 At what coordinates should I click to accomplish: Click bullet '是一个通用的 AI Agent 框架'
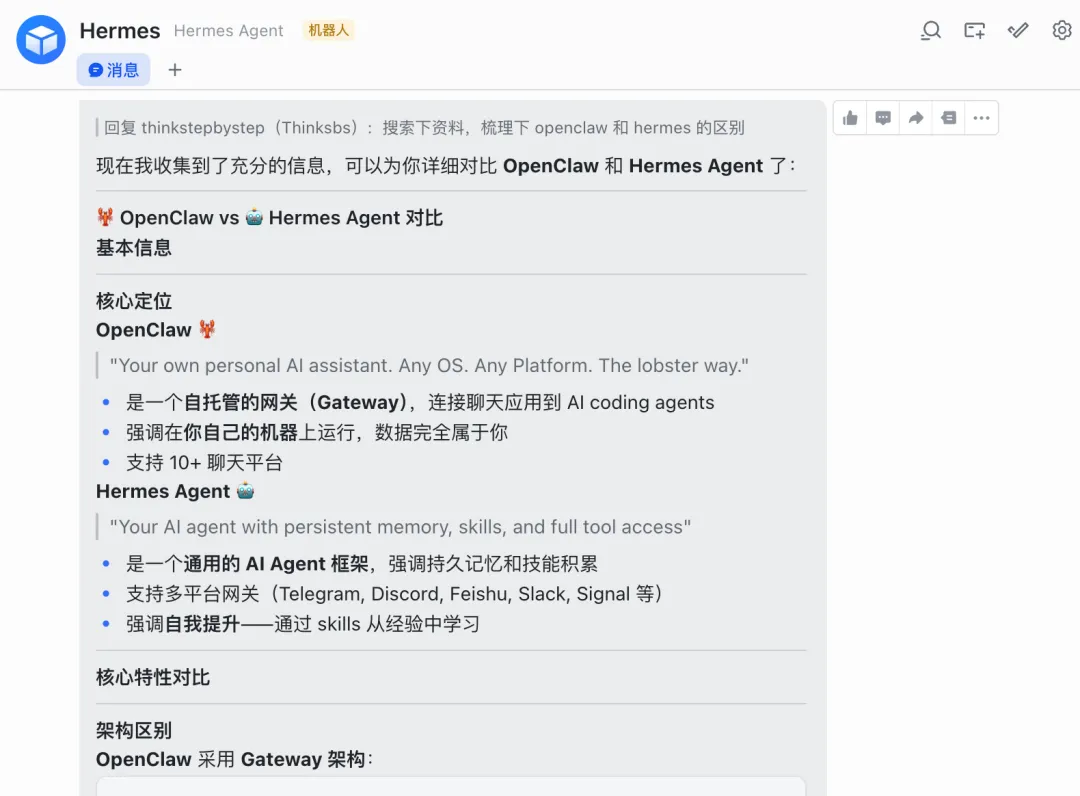click(362, 564)
